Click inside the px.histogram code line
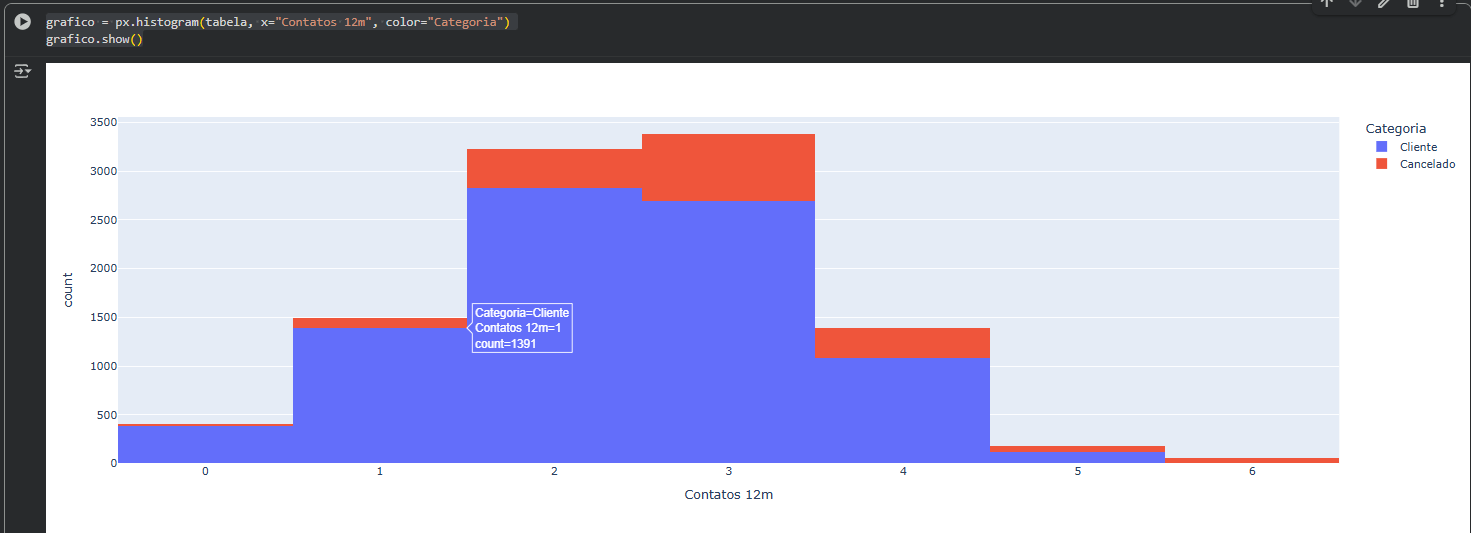Image resolution: width=1471 pixels, height=533 pixels. point(278,22)
